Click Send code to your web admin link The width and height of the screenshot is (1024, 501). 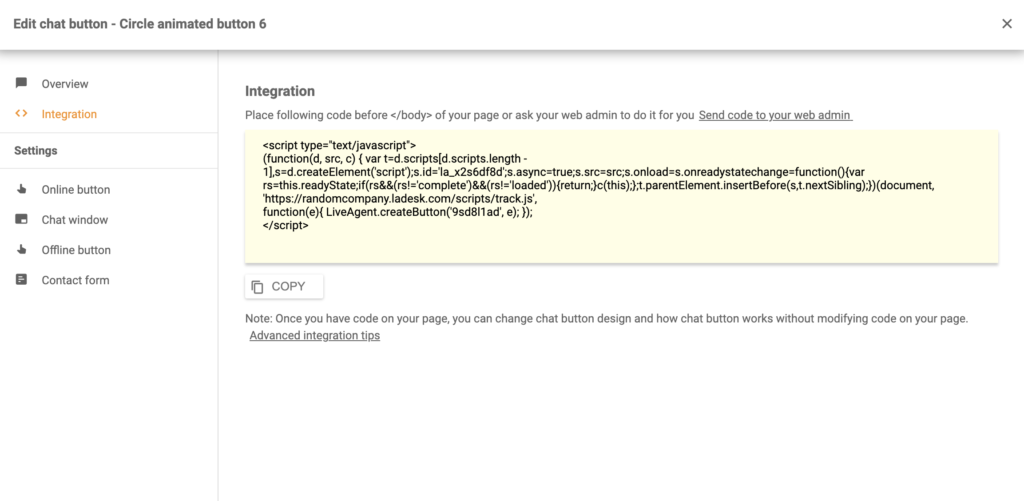coord(775,115)
